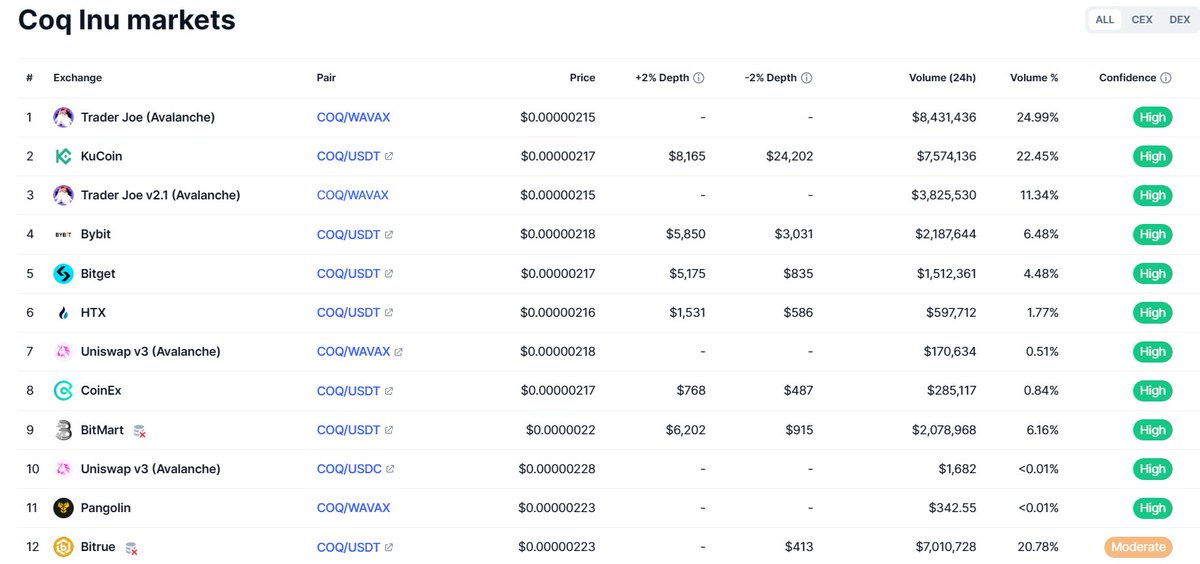Viewport: 1200px width, 564px height.
Task: Click the $7,010,728 volume value
Action: (944, 547)
